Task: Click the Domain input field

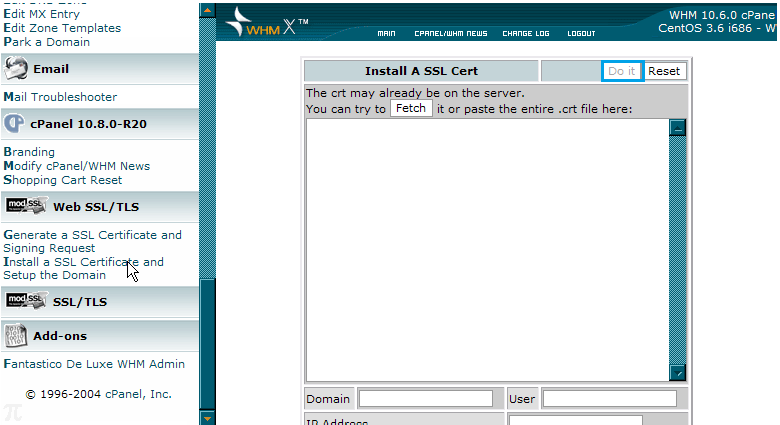Action: coord(426,399)
